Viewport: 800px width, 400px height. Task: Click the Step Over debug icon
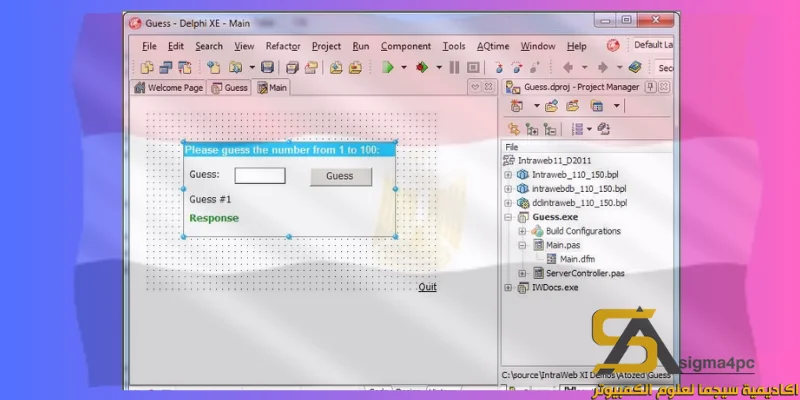point(517,67)
